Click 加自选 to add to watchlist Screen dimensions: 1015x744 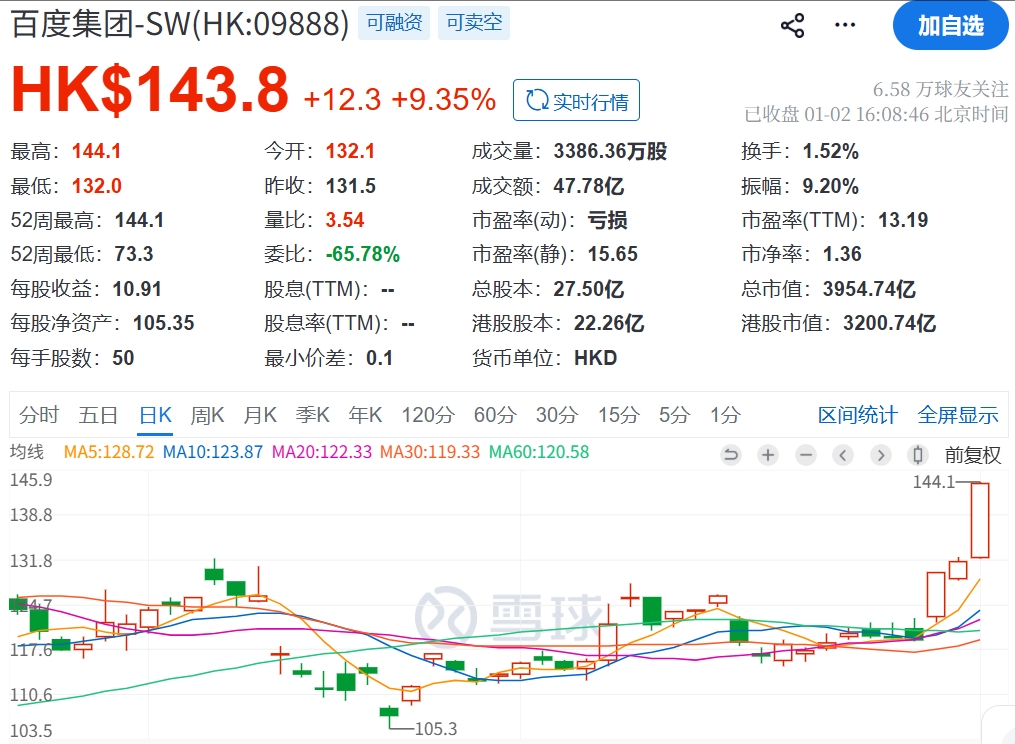coord(950,26)
